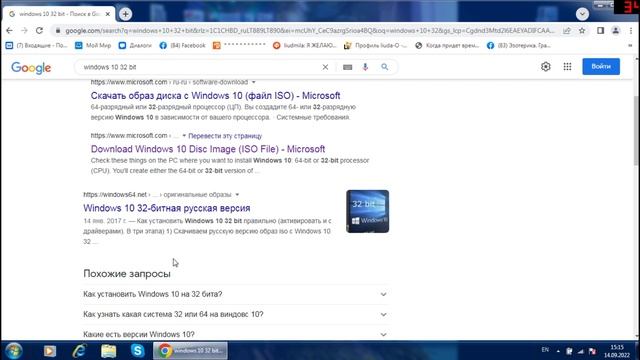Reload the current page

(39, 31)
